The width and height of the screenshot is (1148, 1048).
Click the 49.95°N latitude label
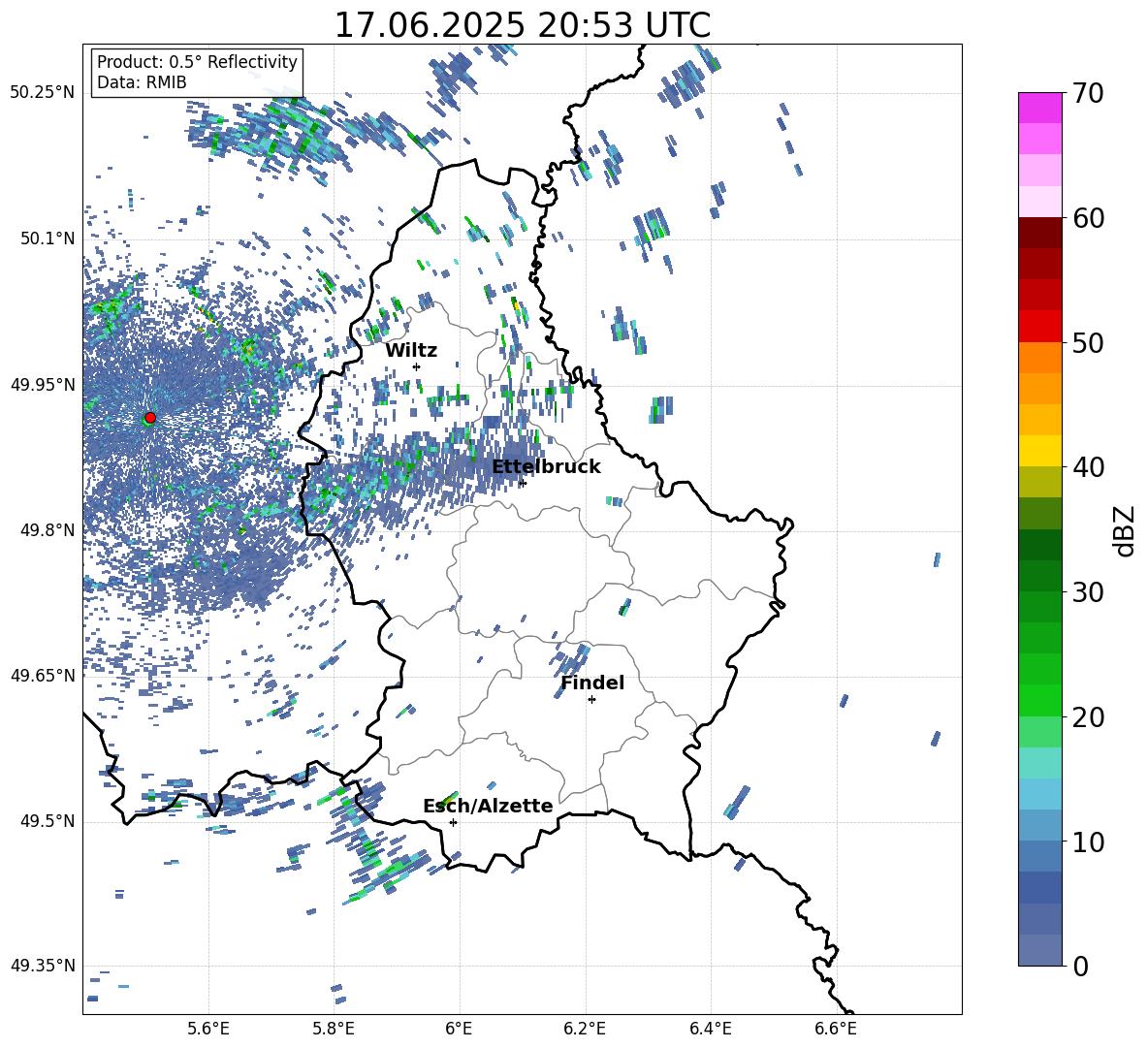point(43,384)
